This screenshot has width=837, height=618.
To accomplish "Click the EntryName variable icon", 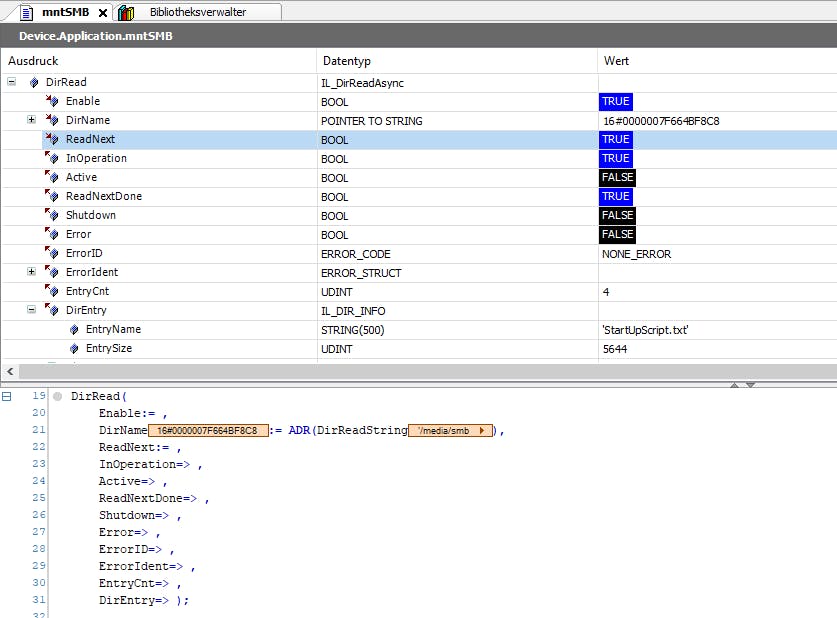I will (x=74, y=329).
